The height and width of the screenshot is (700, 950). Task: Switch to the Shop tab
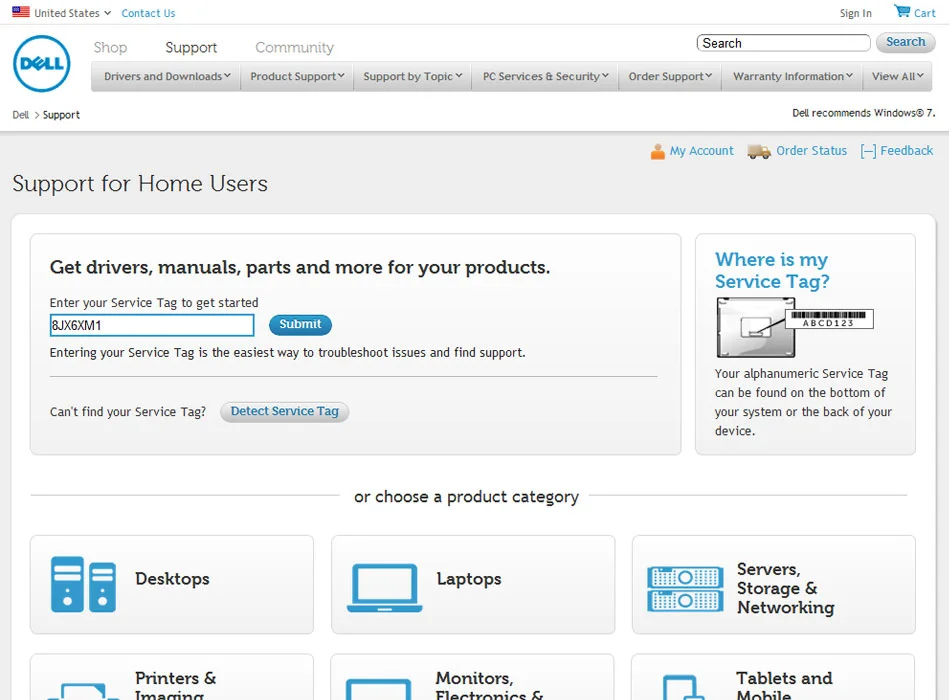(x=110, y=47)
